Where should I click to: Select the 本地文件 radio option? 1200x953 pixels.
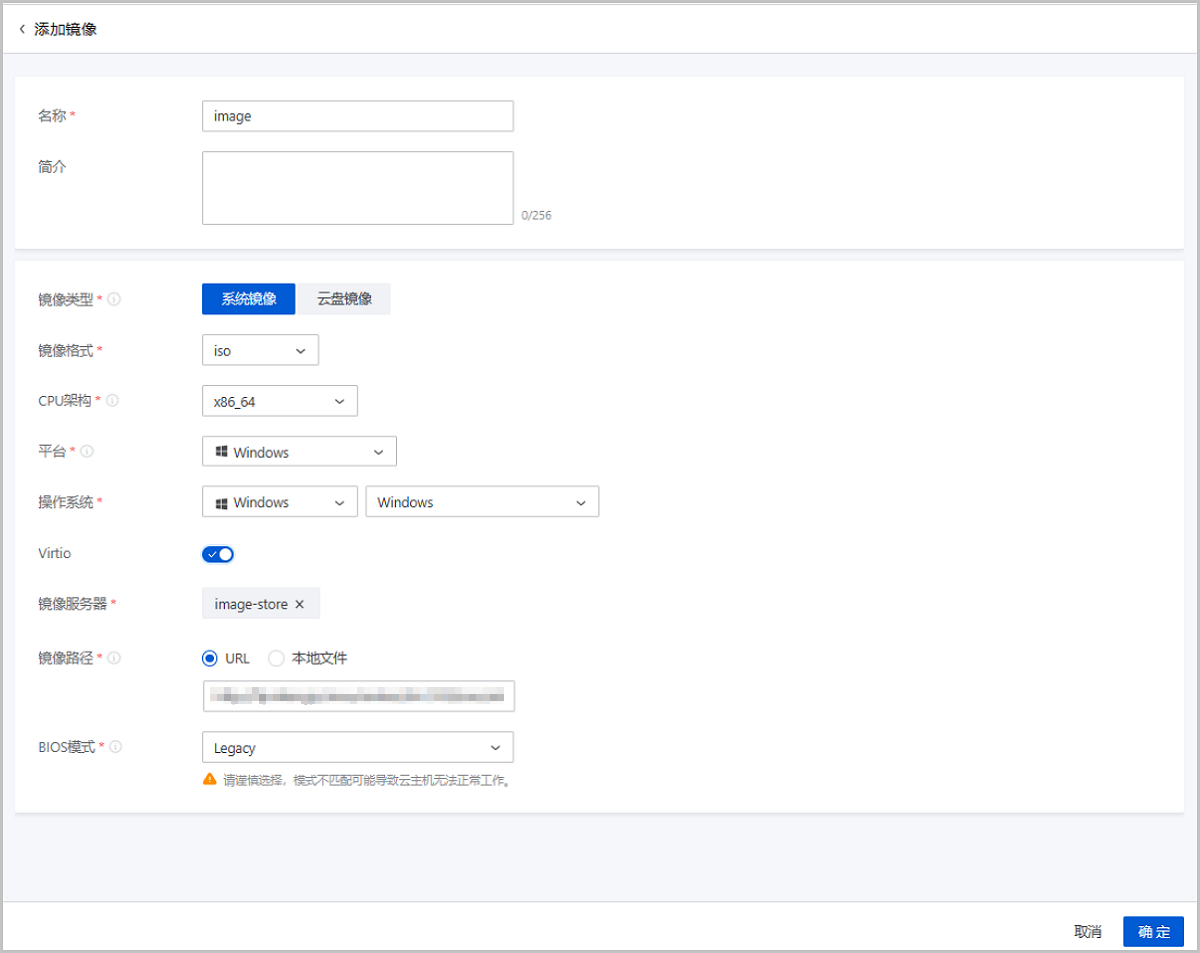tap(276, 658)
